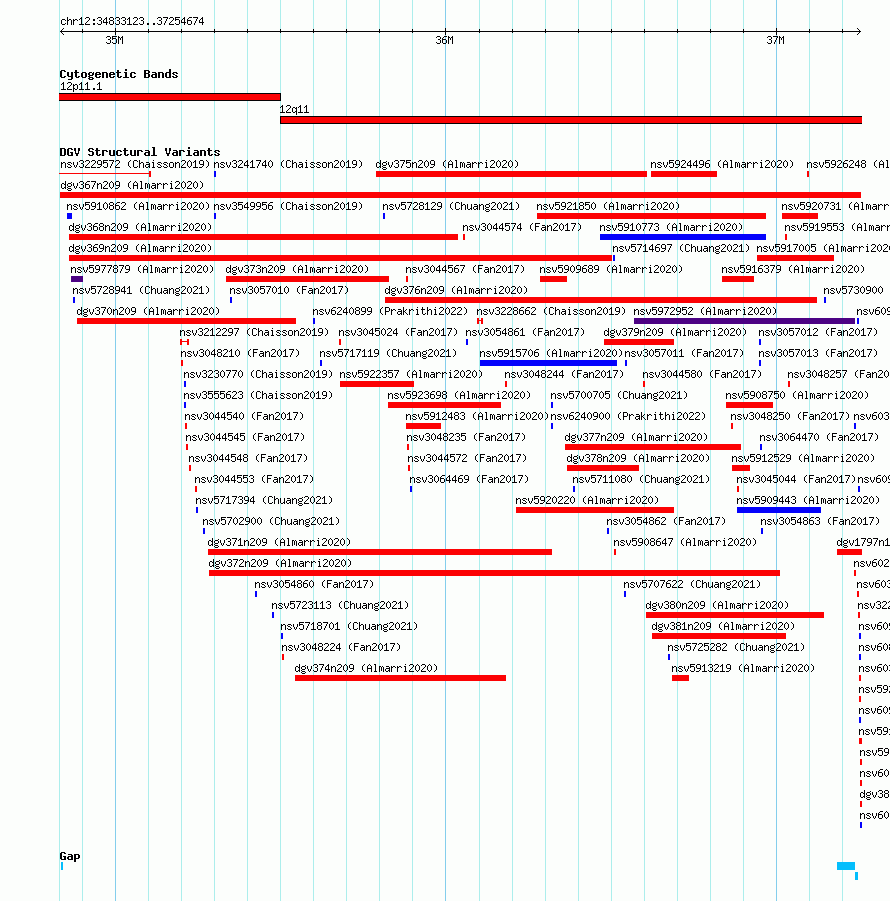890x901 pixels.
Task: Open variant label nsv5924496 (Almarri2020)
Action: click(x=722, y=164)
